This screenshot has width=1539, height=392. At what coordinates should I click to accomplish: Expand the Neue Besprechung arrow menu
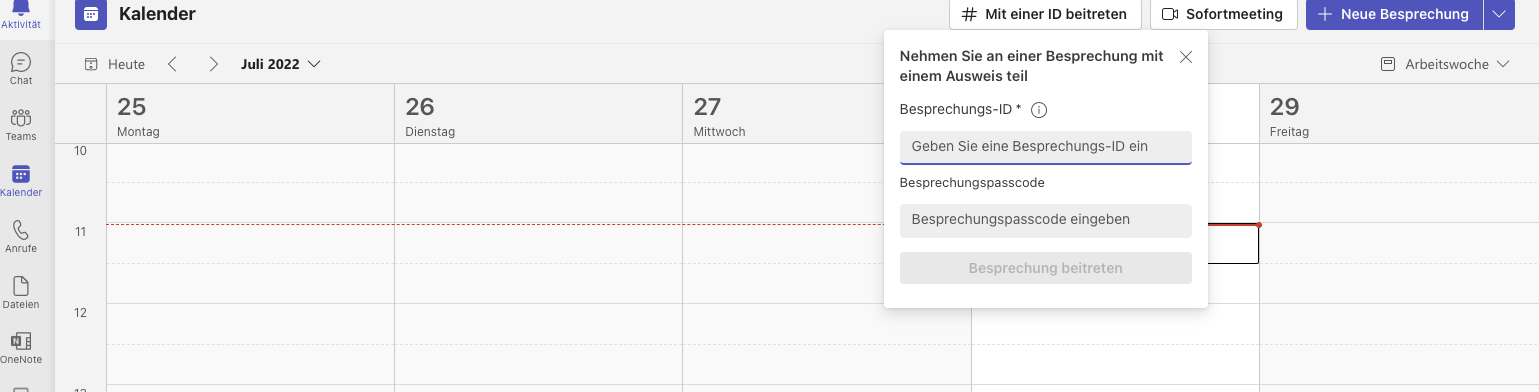coord(1497,14)
